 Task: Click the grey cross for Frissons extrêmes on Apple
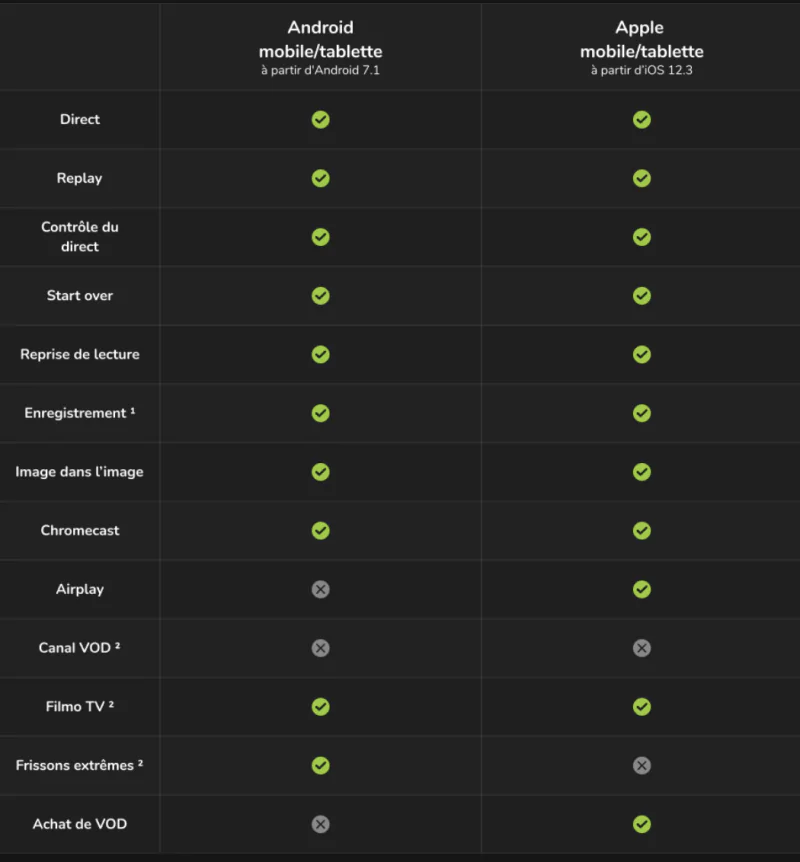642,765
